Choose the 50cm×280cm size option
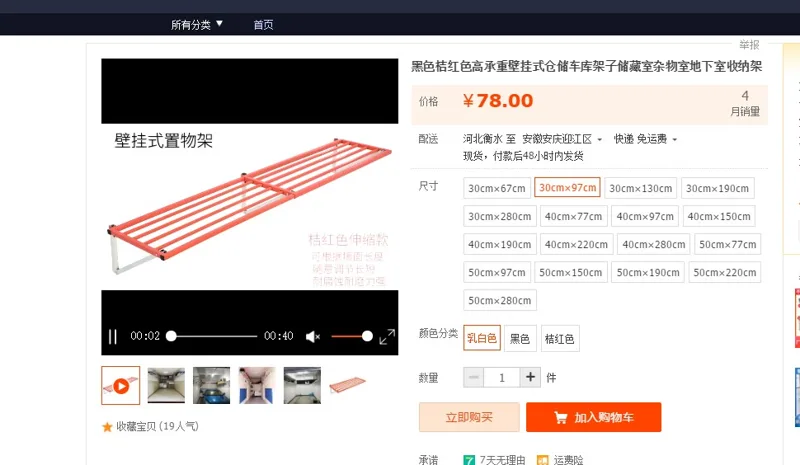The width and height of the screenshot is (800, 465). pyautogui.click(x=499, y=300)
